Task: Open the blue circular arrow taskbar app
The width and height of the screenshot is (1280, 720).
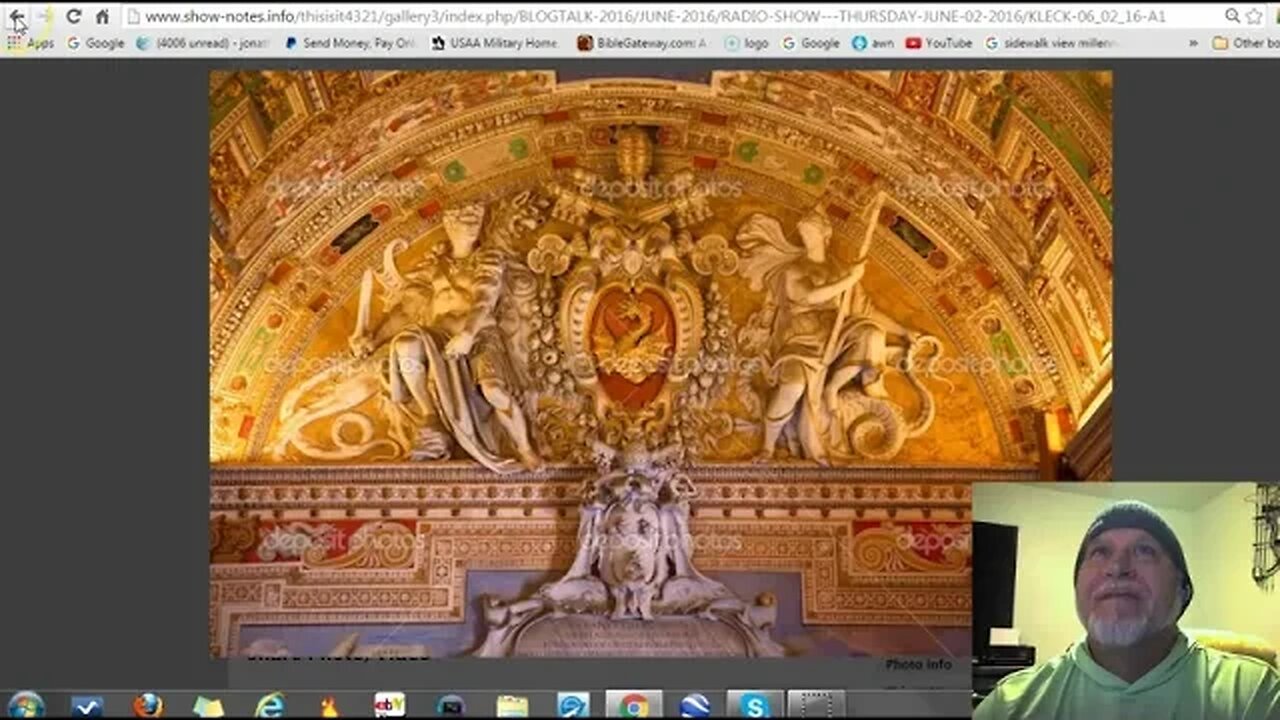Action: 573,706
